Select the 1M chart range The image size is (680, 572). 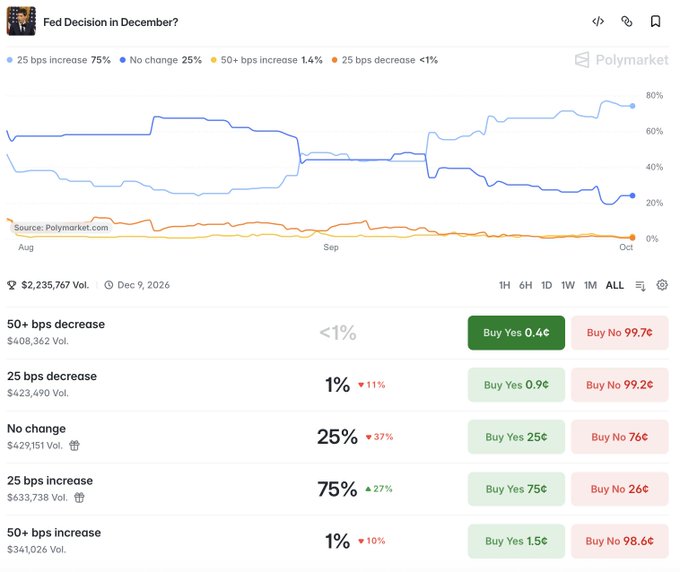click(590, 285)
